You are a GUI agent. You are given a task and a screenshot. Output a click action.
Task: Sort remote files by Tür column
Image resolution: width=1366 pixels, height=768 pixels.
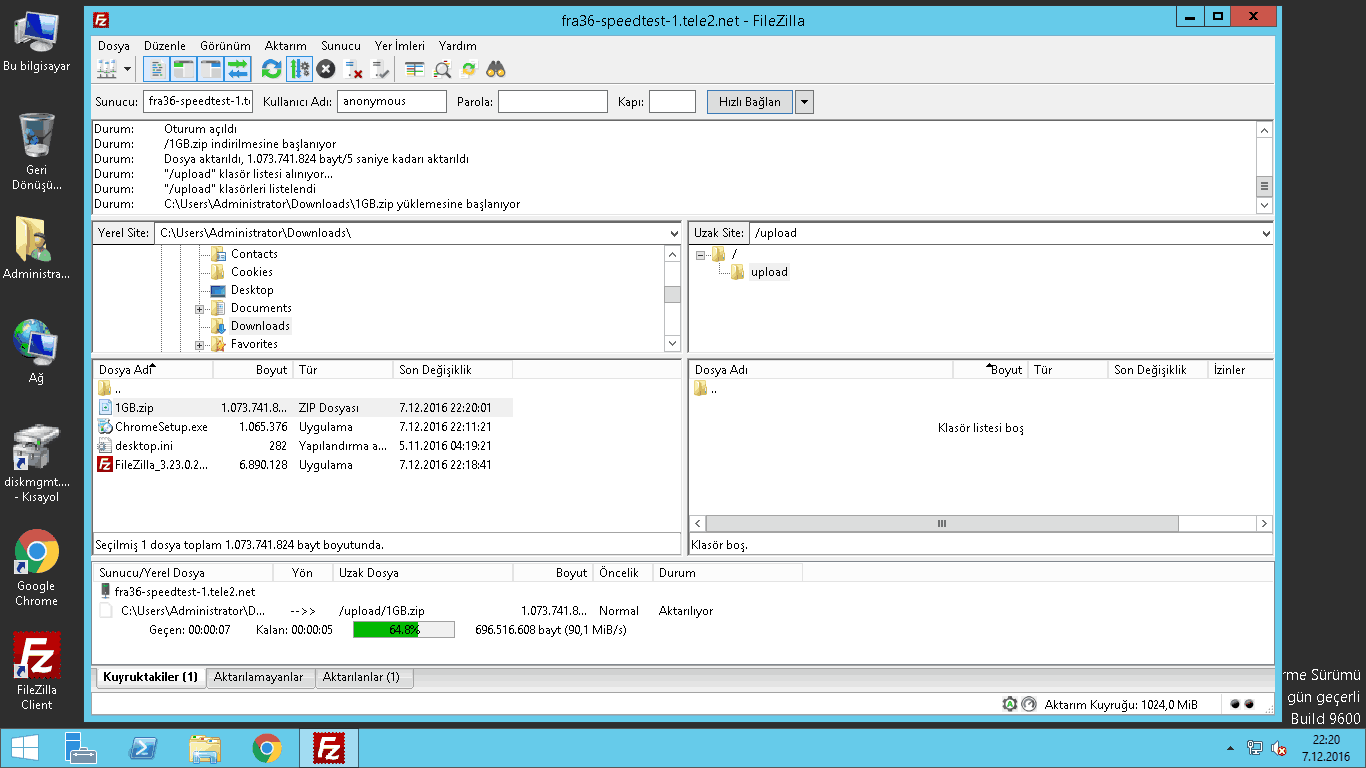(x=1068, y=370)
